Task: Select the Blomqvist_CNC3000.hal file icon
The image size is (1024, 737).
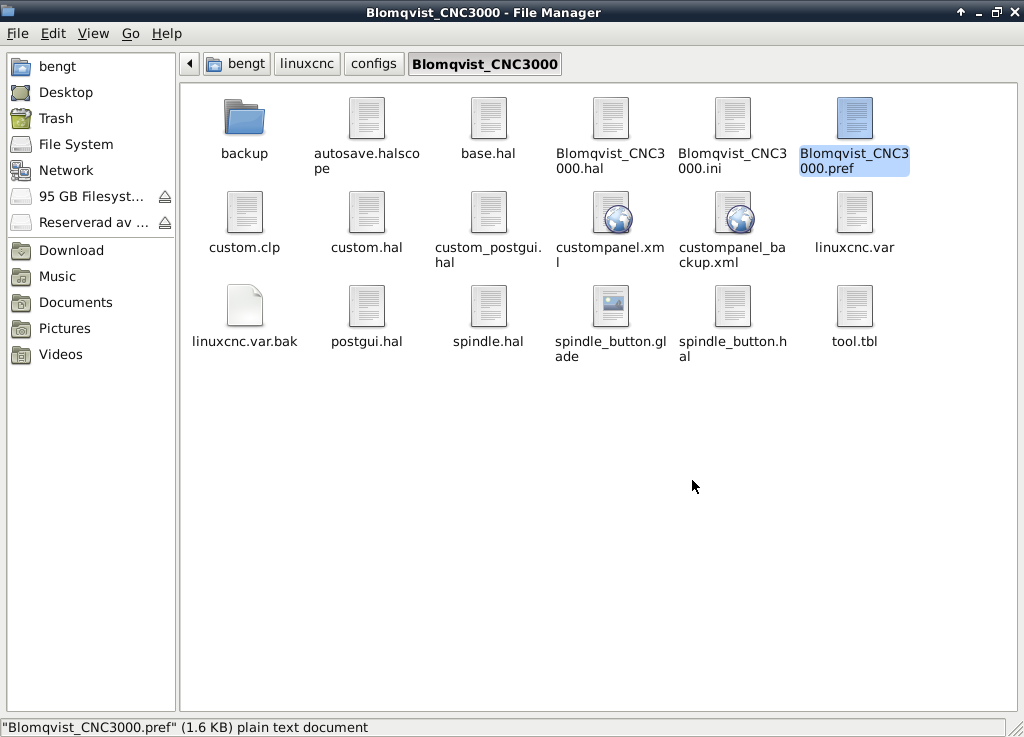Action: tap(611, 118)
